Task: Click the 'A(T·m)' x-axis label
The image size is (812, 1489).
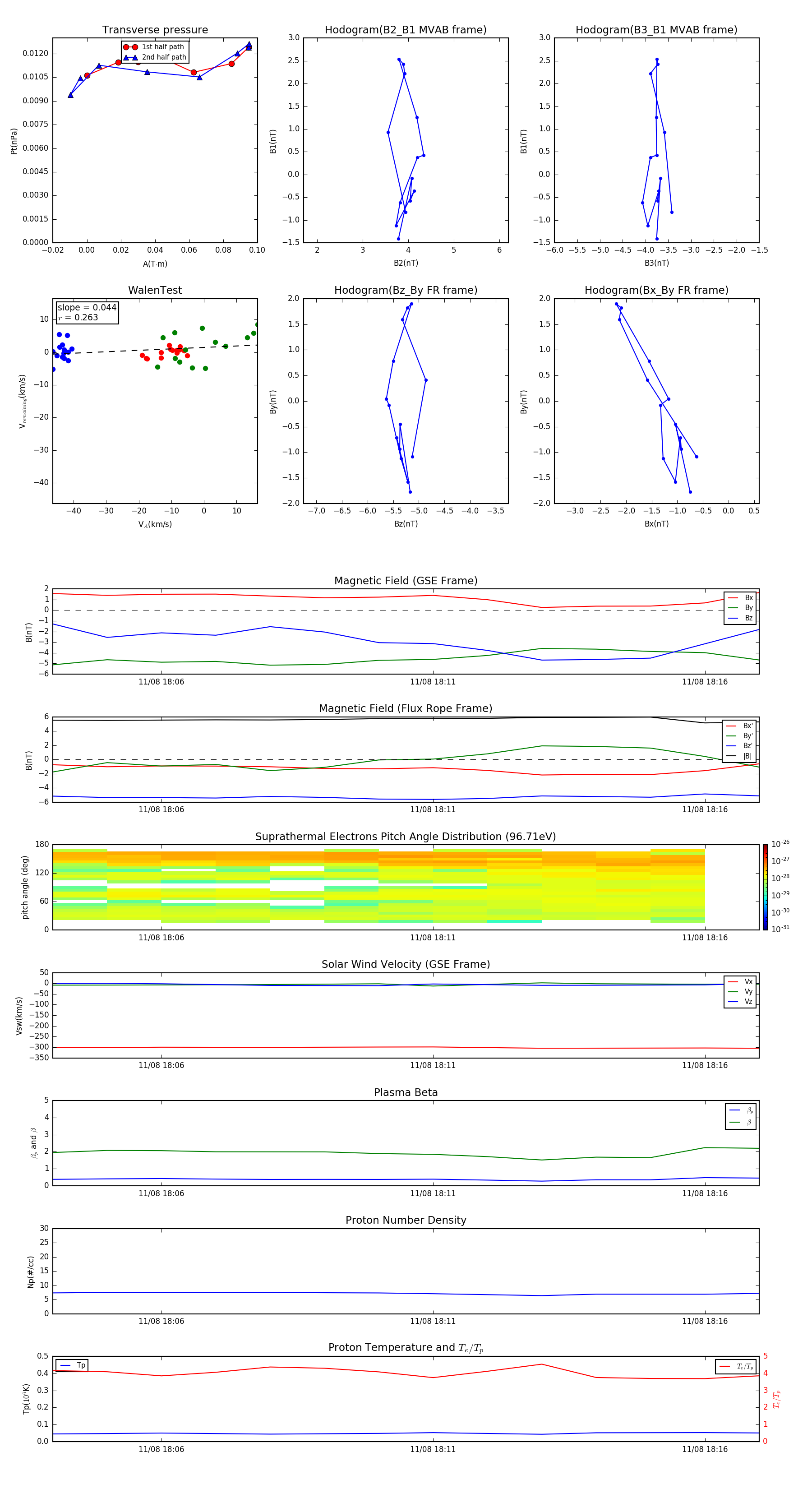Action: [x=155, y=264]
